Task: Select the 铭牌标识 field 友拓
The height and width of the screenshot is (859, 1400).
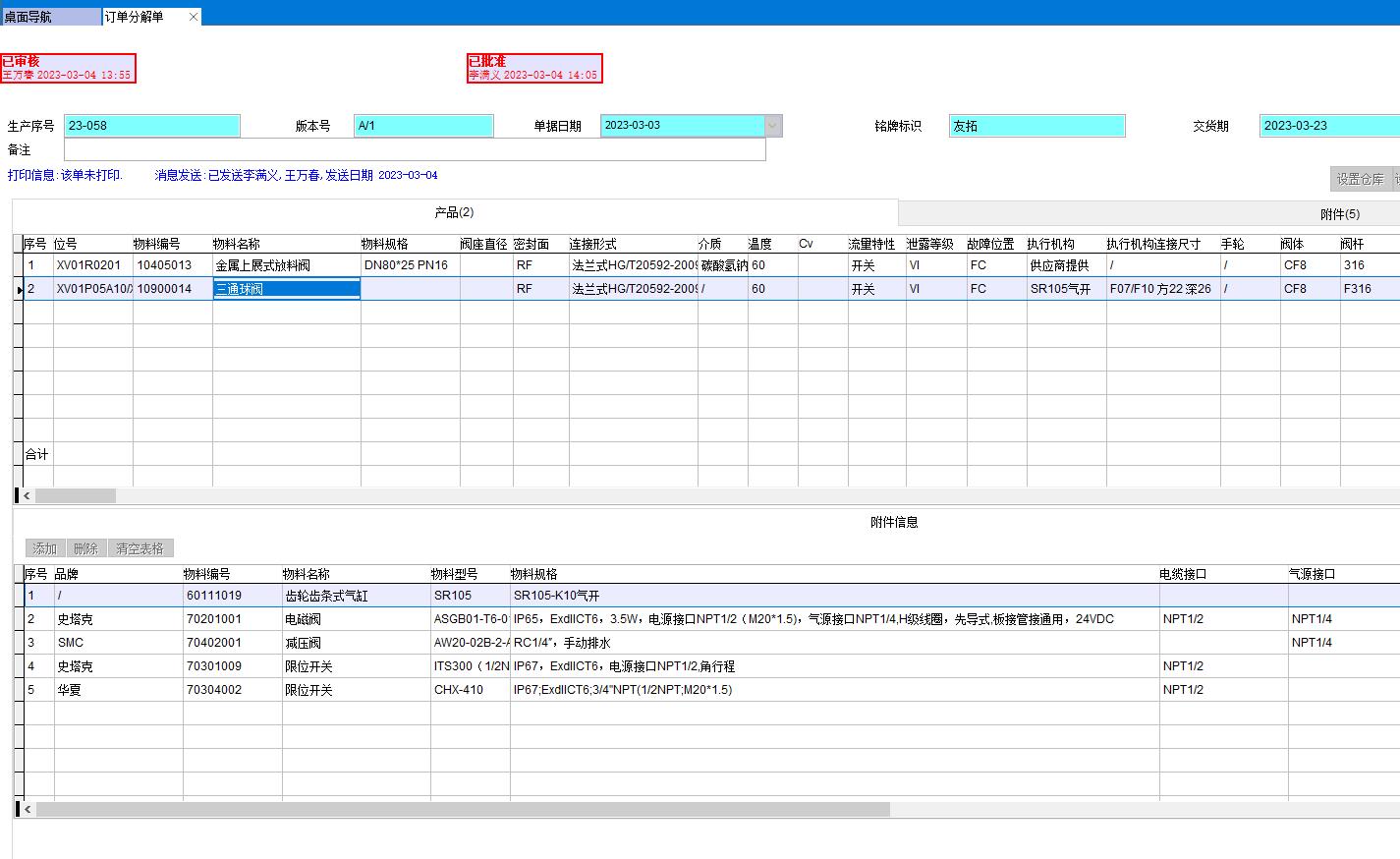Action: (x=1036, y=126)
